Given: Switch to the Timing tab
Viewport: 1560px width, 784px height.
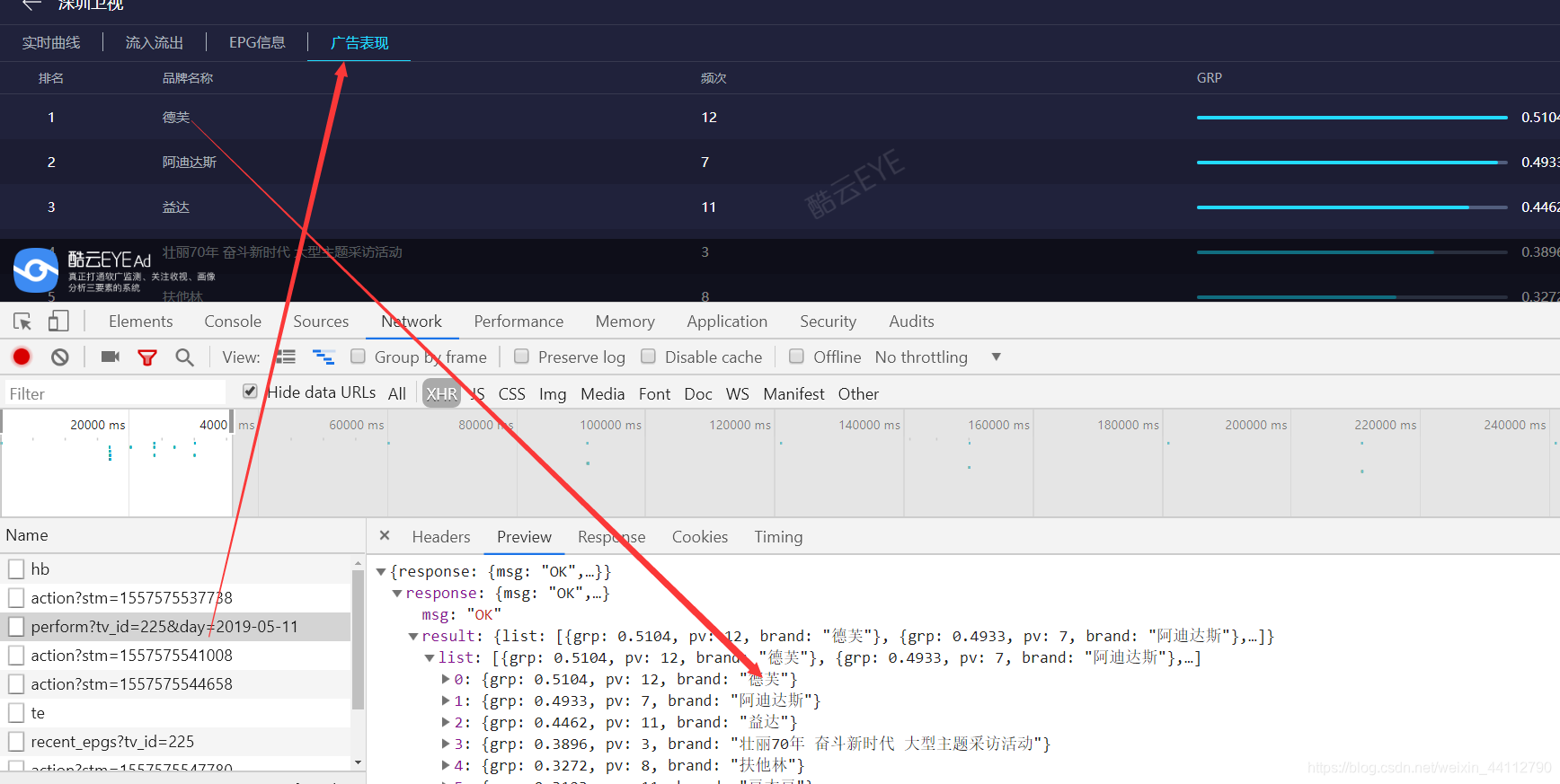Looking at the screenshot, I should point(778,537).
